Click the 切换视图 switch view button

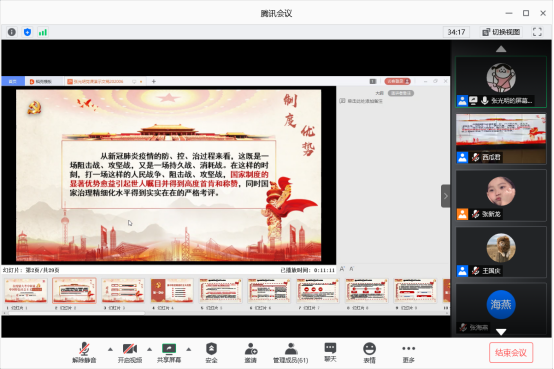tap(501, 32)
